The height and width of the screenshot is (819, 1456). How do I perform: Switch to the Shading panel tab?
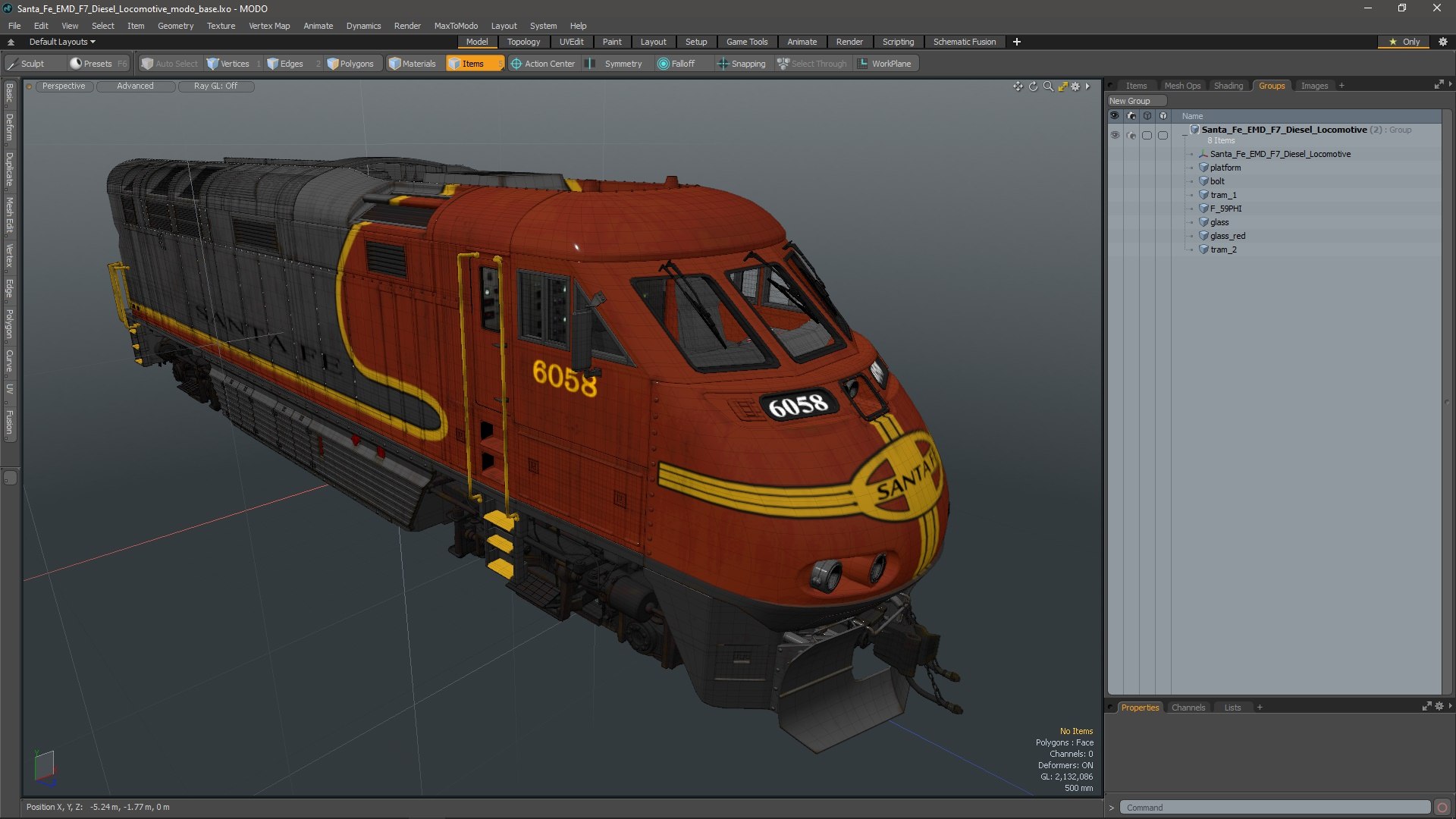1228,86
